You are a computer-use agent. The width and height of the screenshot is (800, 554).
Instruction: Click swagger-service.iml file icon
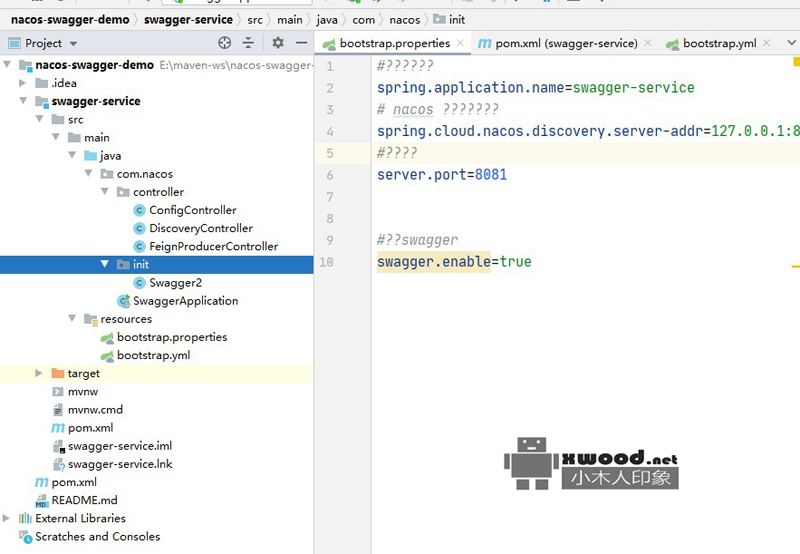tap(59, 446)
